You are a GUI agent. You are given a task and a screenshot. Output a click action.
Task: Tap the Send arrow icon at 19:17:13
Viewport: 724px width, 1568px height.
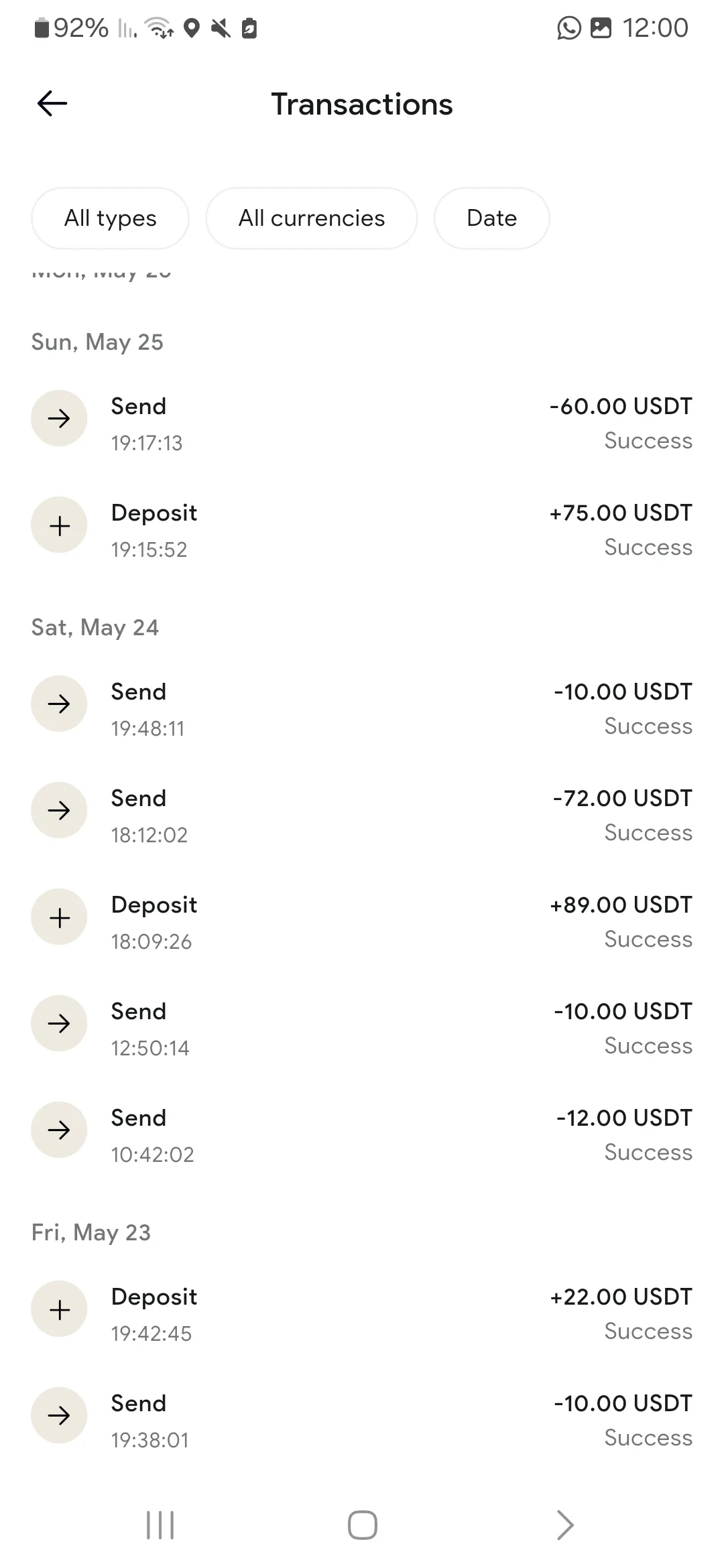point(59,419)
